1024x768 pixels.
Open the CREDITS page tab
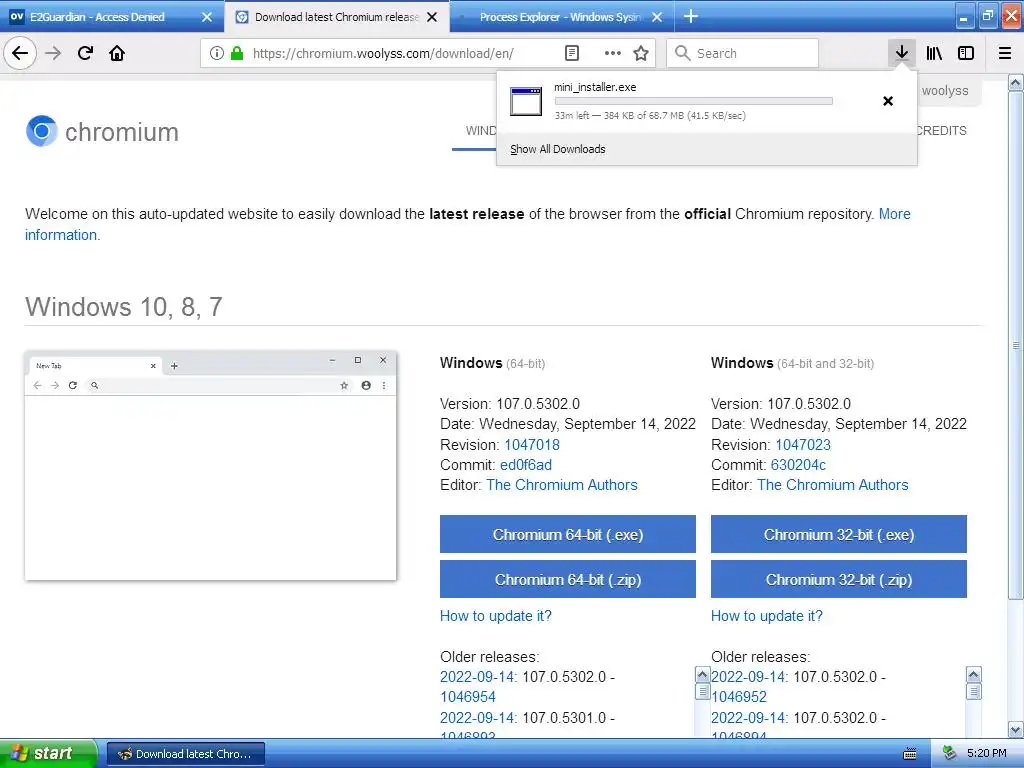coord(940,131)
